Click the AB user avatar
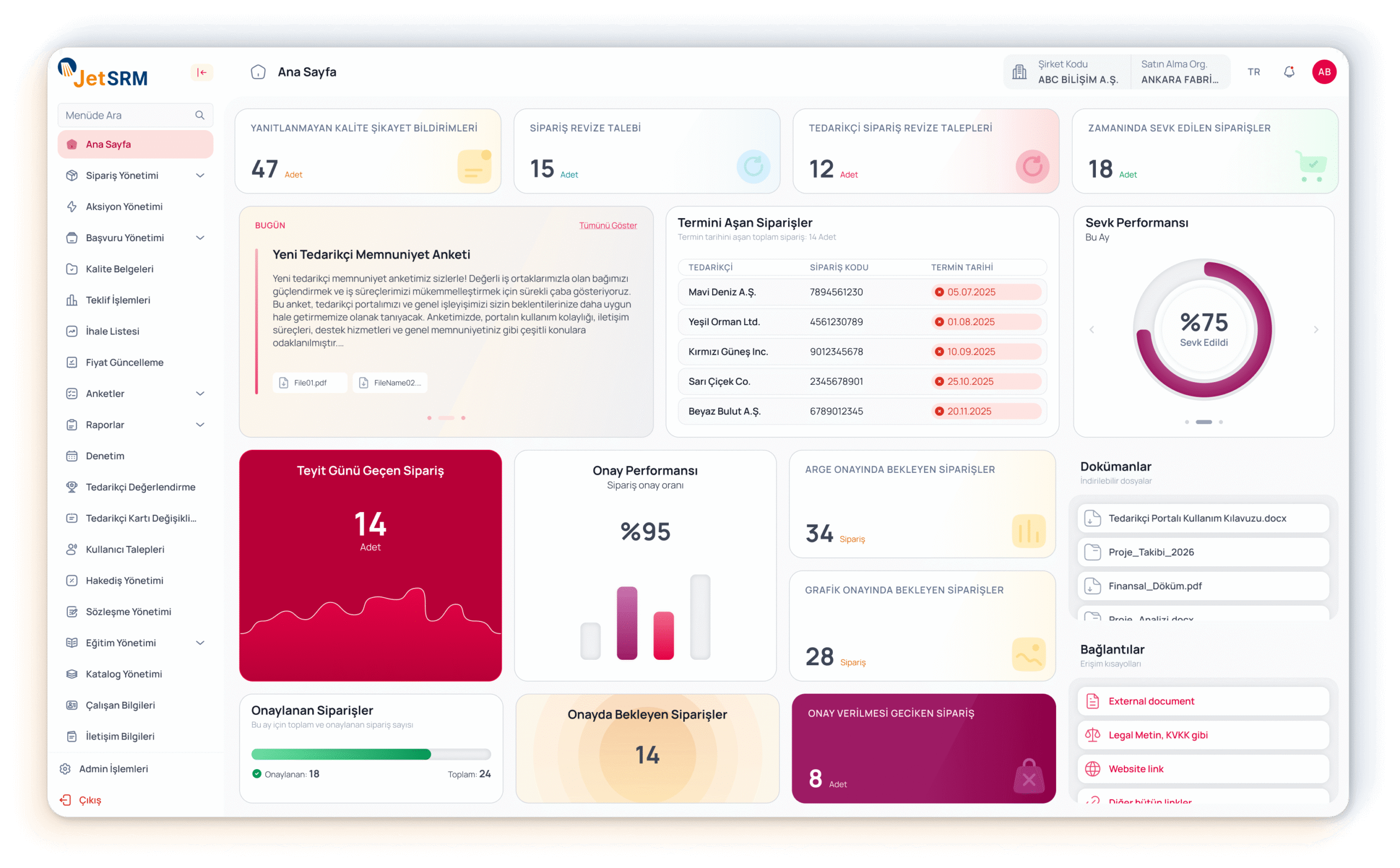 pyautogui.click(x=1324, y=72)
